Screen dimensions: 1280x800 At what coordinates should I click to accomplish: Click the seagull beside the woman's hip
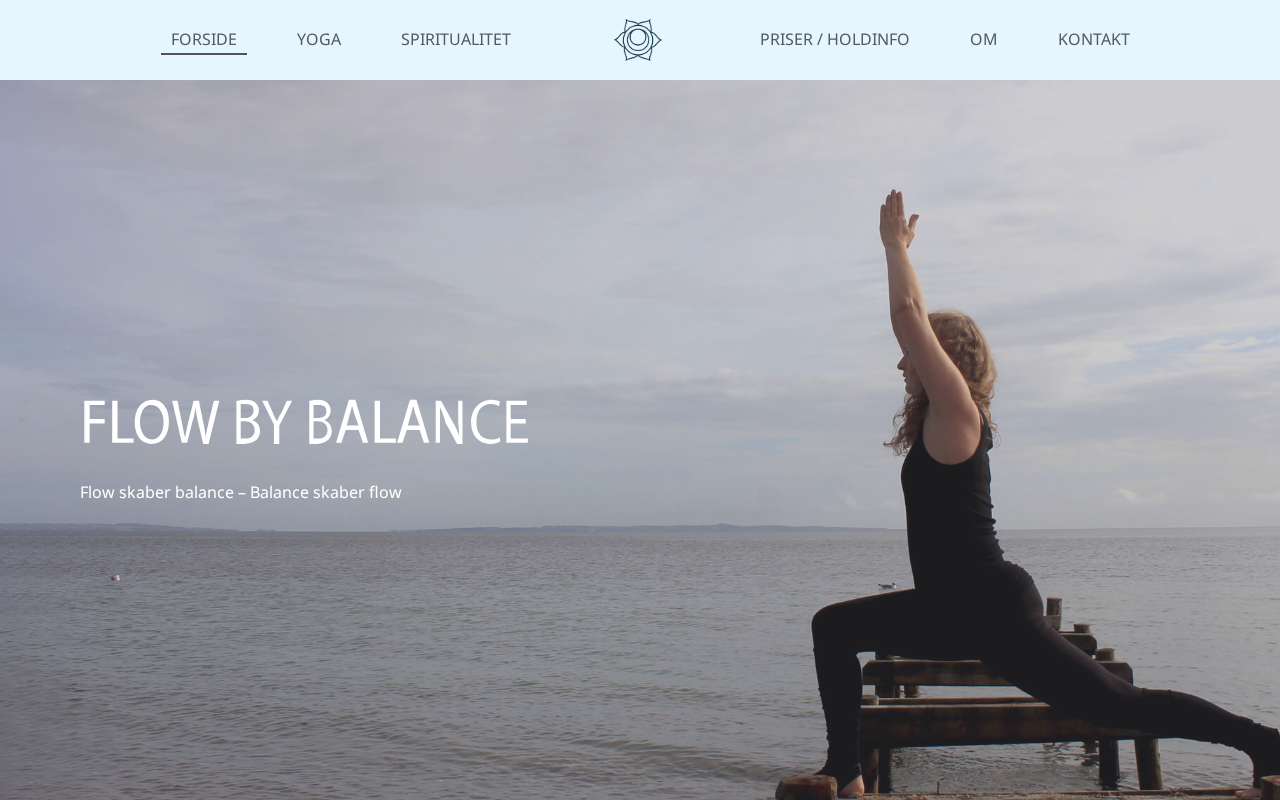coord(885,585)
